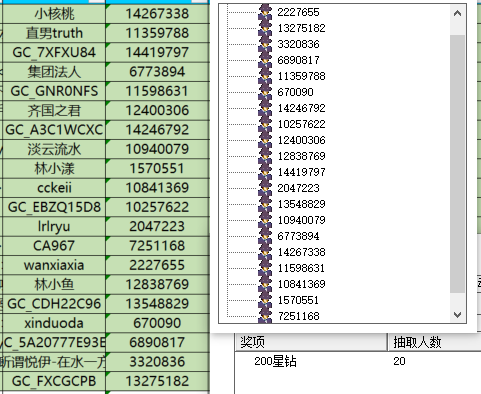Click spreadsheet cell GC_GNR0NFS
This screenshot has height=394, width=481.
pos(54,91)
